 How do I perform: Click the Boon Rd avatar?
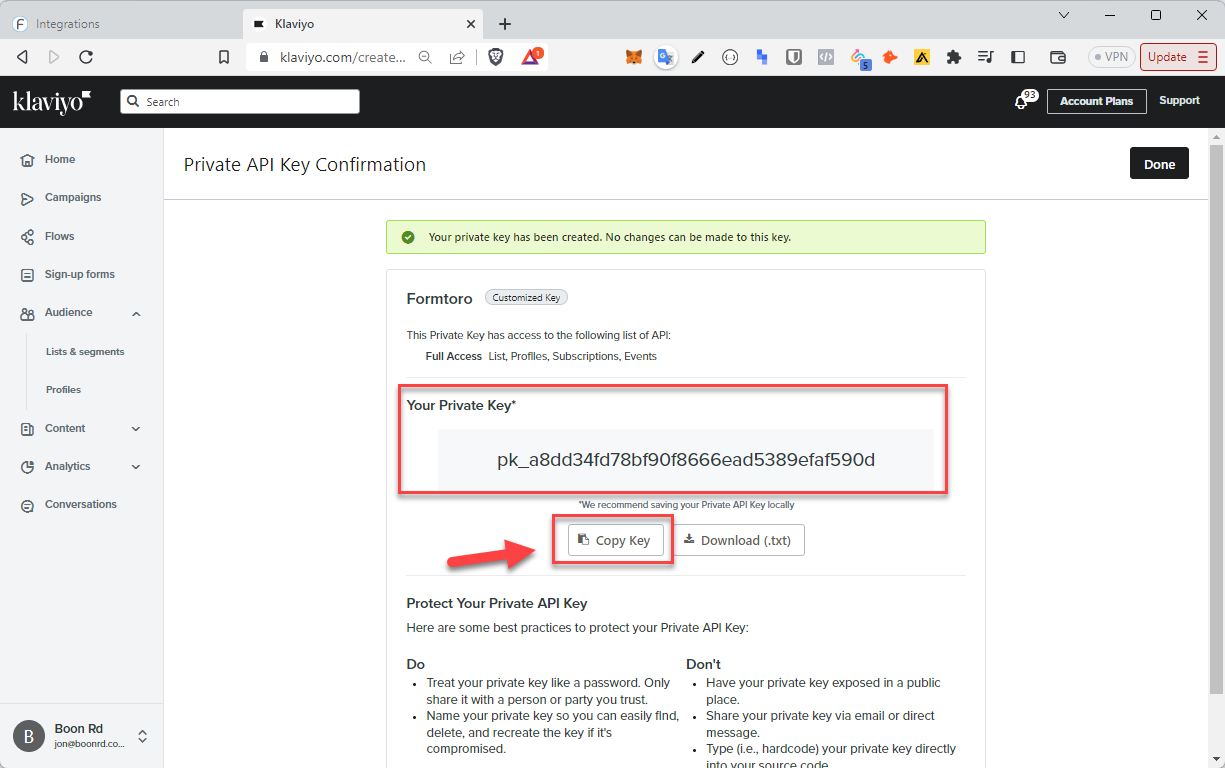pyautogui.click(x=29, y=736)
